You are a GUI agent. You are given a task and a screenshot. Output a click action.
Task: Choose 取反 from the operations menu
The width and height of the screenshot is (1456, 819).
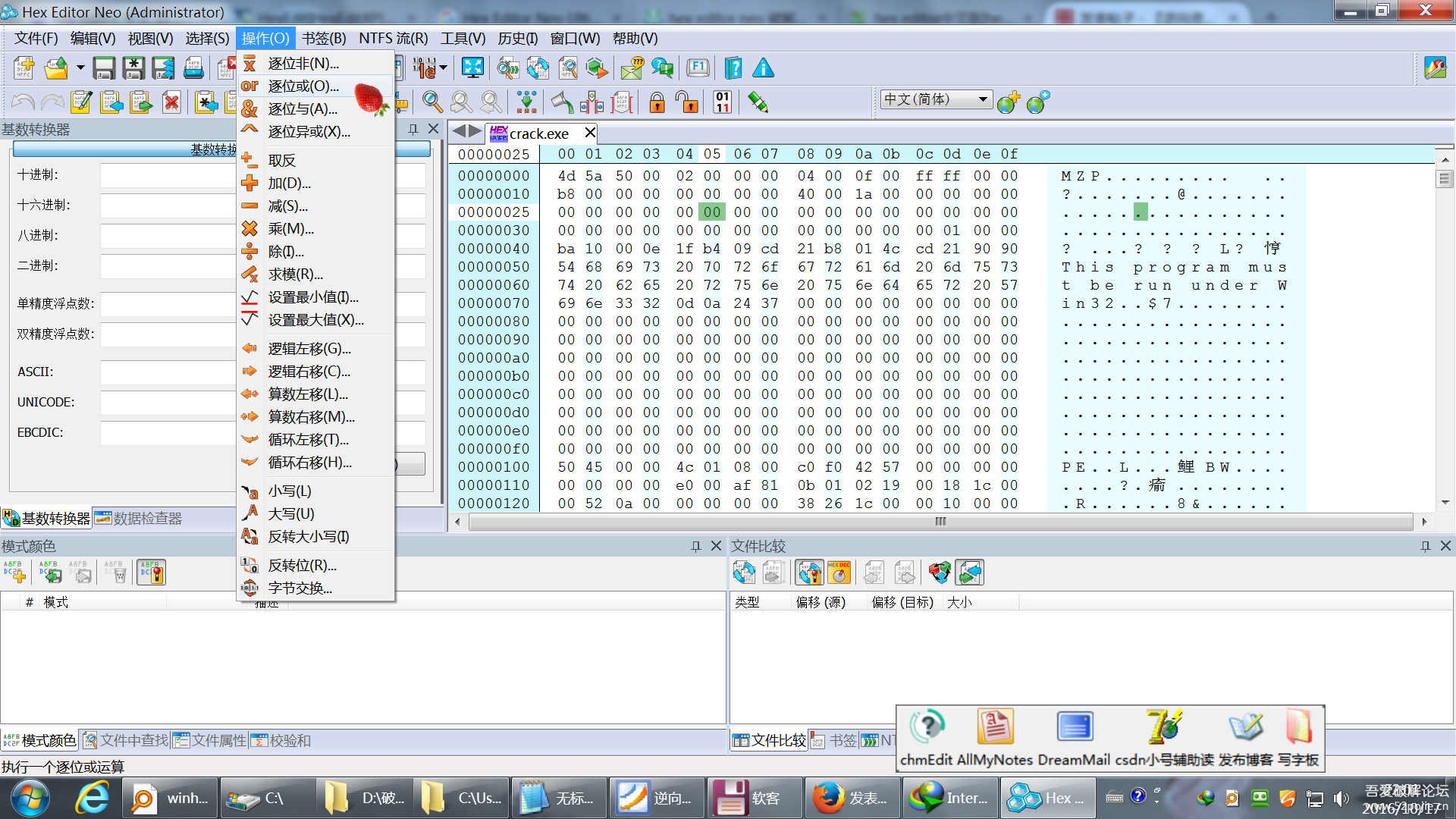[x=315, y=160]
